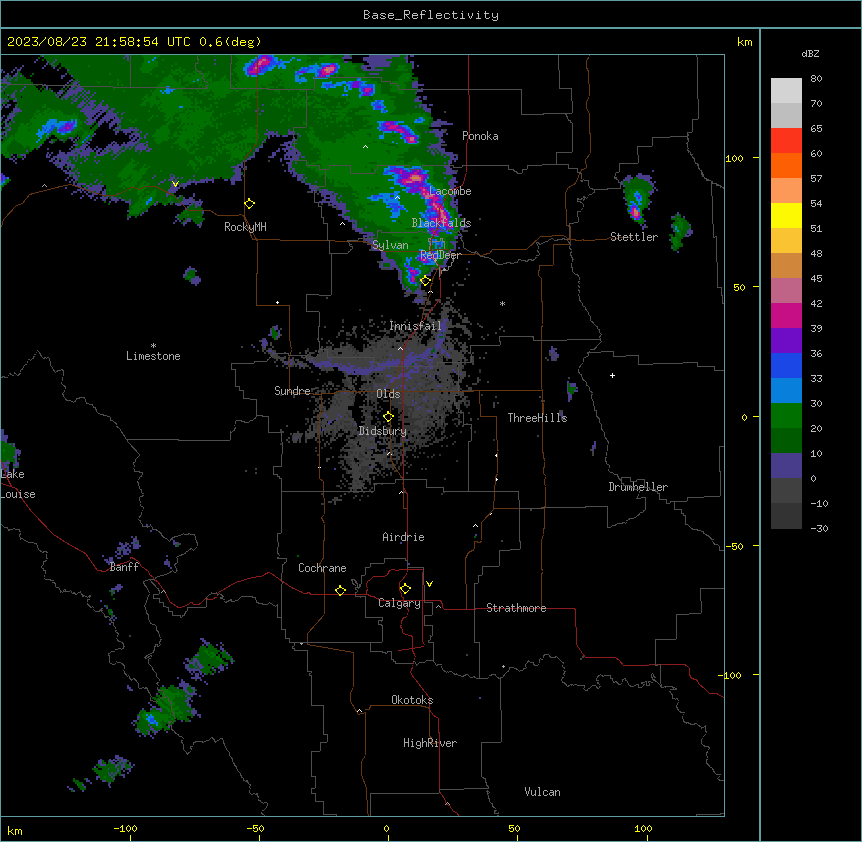
Task: Click the yellow diamond marker below Cochrane
Action: [340, 590]
